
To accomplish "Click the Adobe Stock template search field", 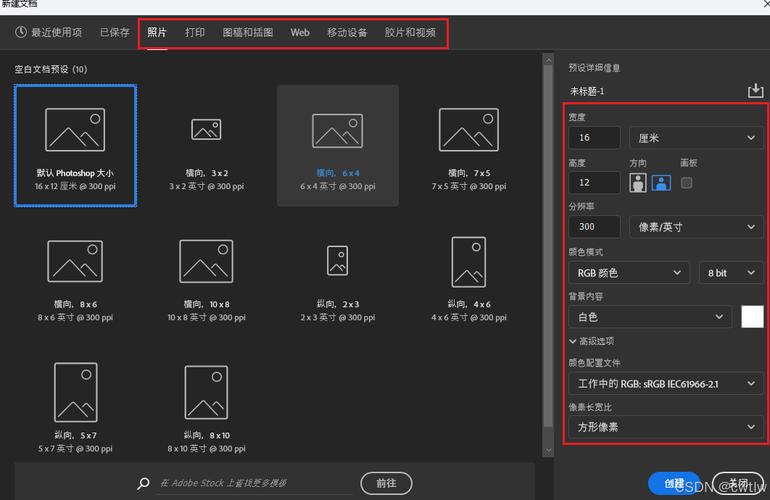I will 256,483.
